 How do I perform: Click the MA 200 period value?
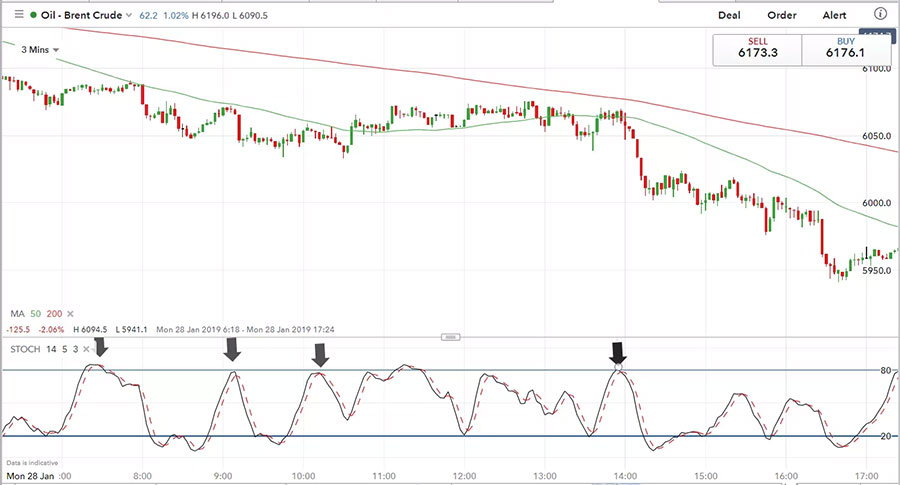coord(55,314)
